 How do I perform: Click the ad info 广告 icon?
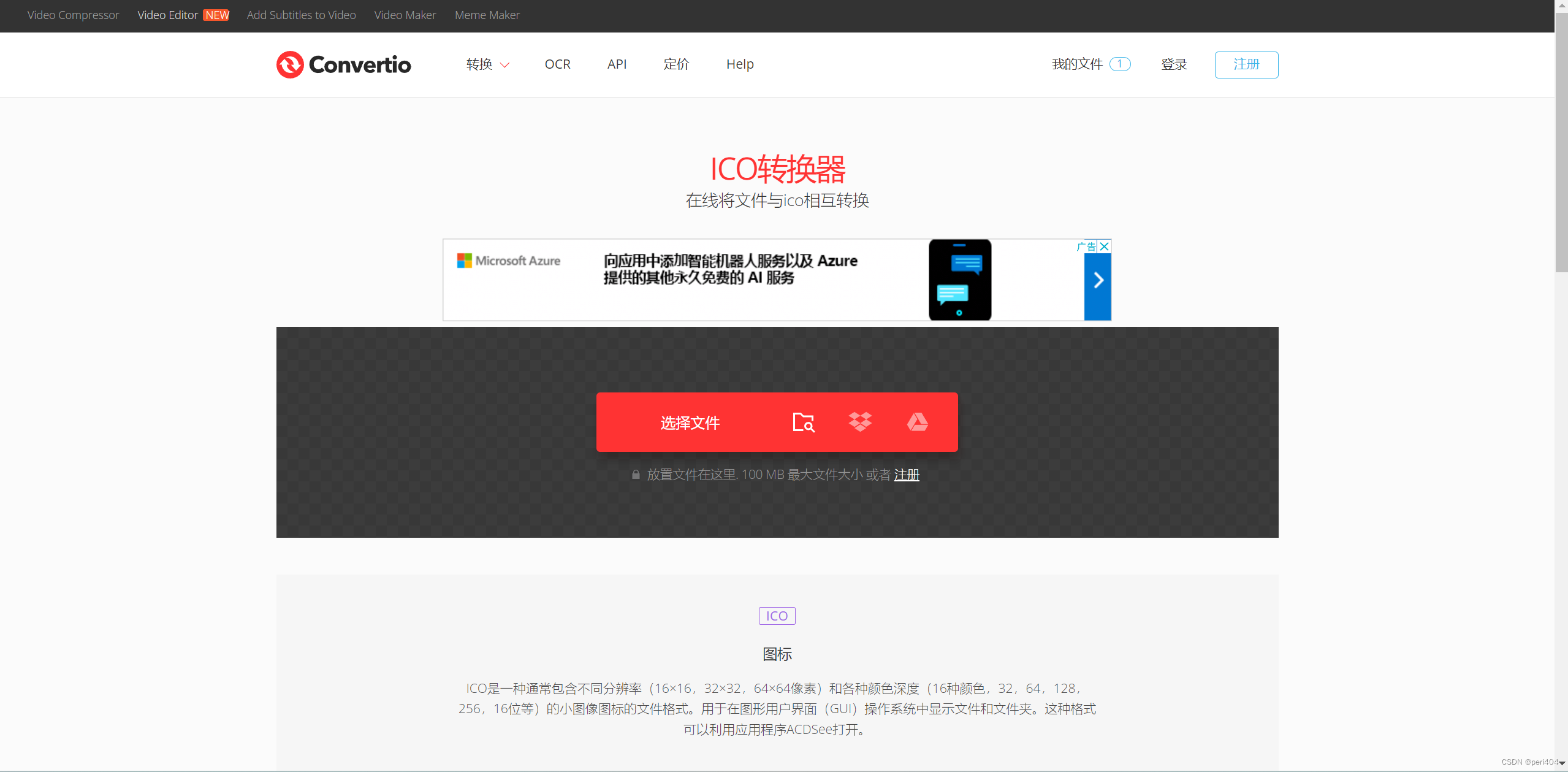1086,247
